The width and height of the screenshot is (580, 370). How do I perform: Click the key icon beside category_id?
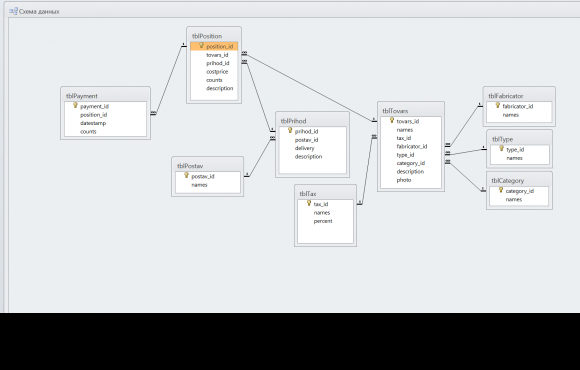click(501, 190)
